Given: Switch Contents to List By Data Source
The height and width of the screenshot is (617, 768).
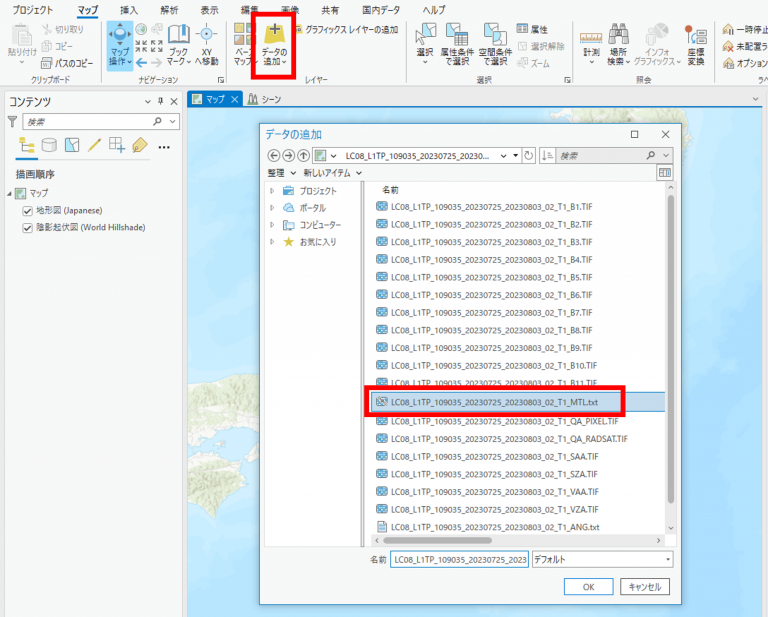Looking at the screenshot, I should coord(49,145).
